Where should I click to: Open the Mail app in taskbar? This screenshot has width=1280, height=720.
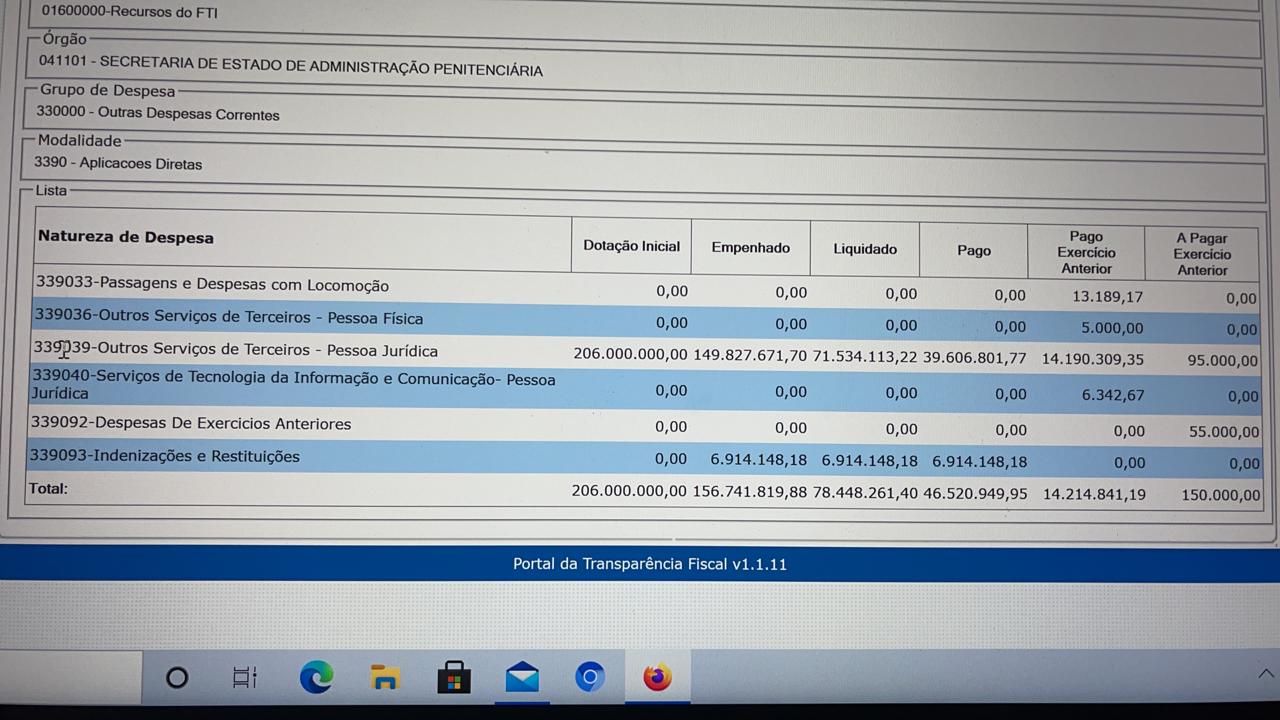coord(522,678)
